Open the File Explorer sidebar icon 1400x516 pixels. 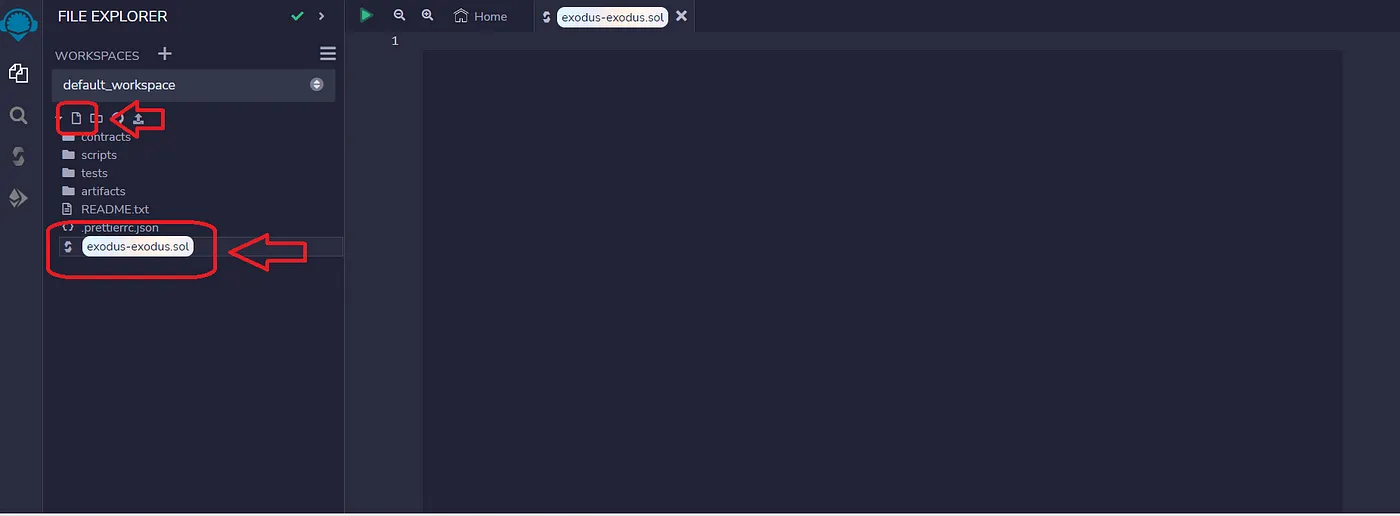18,73
